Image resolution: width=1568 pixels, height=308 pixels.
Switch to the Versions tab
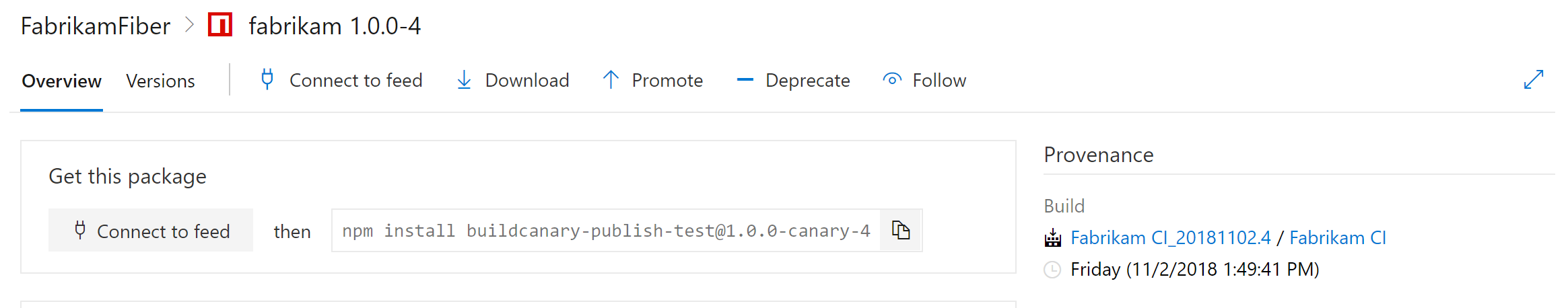[160, 81]
